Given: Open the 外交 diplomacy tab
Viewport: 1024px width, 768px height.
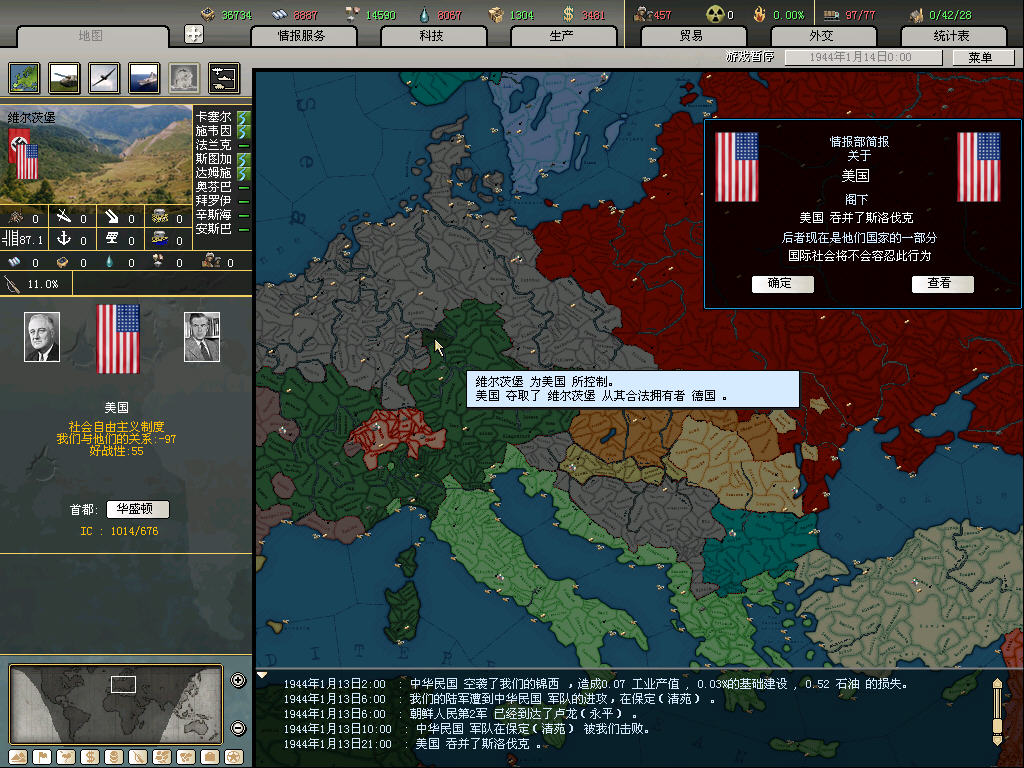Looking at the screenshot, I should (x=822, y=36).
